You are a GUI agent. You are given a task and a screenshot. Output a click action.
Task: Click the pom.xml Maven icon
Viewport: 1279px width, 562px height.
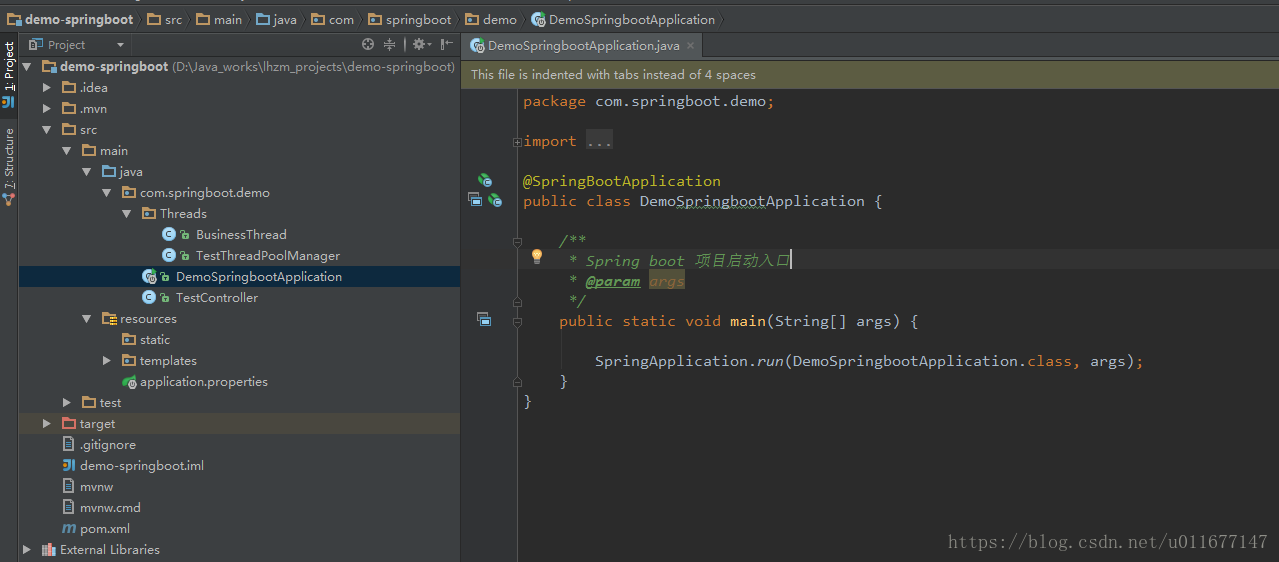click(x=69, y=529)
